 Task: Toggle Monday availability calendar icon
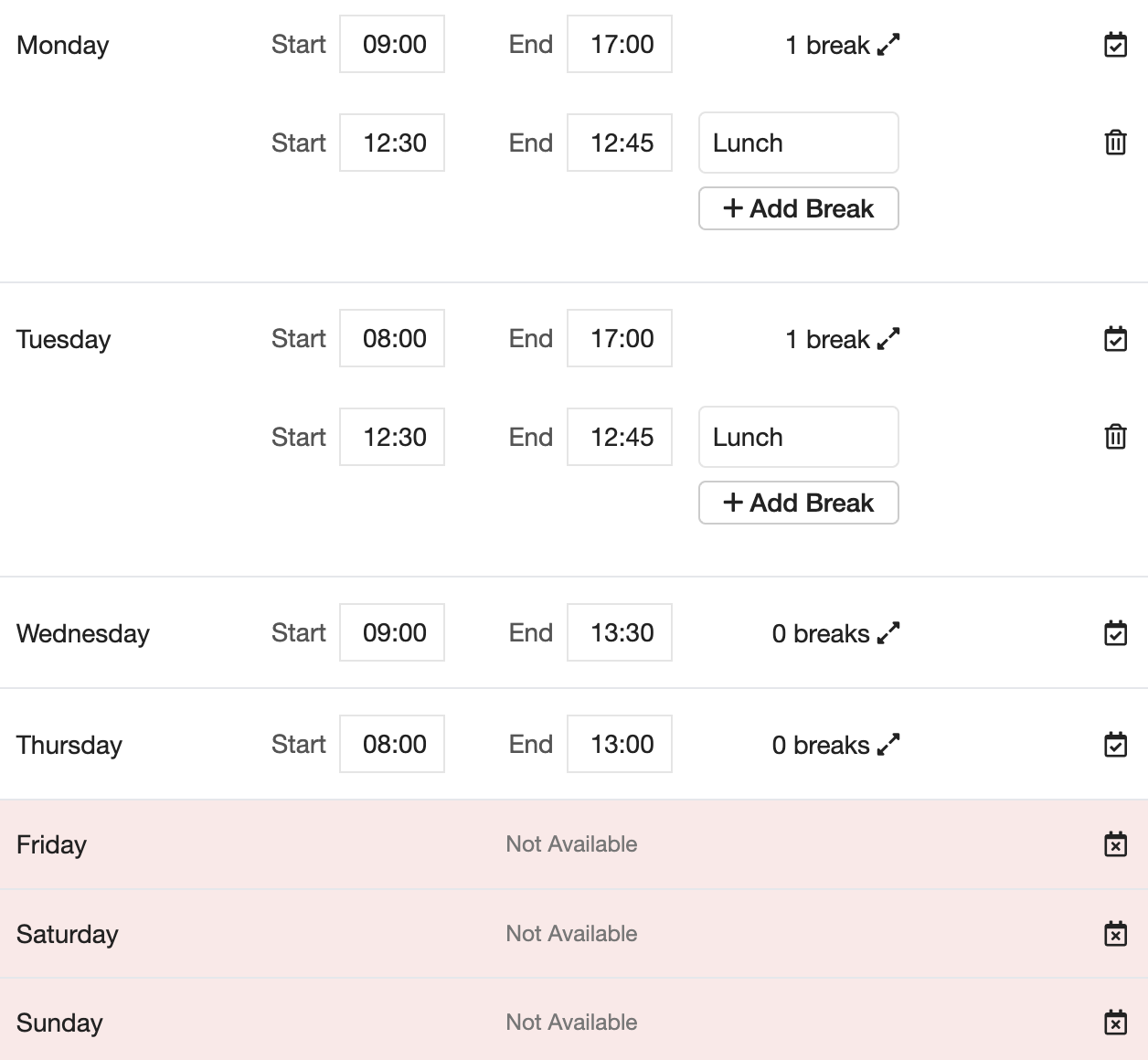(1115, 45)
